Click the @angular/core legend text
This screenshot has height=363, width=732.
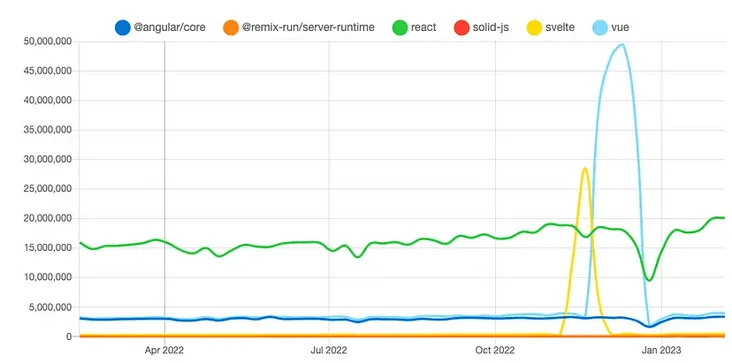tap(169, 28)
